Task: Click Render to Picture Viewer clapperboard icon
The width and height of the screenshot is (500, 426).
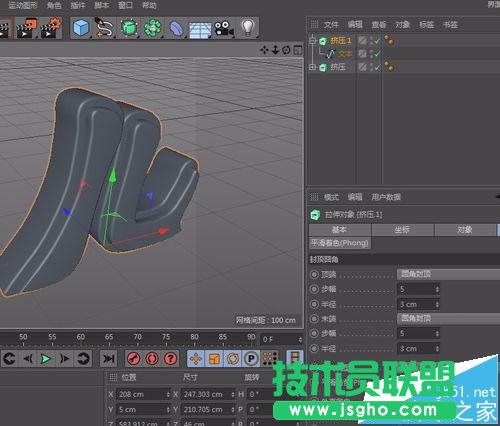Action: pyautogui.click(x=27, y=28)
